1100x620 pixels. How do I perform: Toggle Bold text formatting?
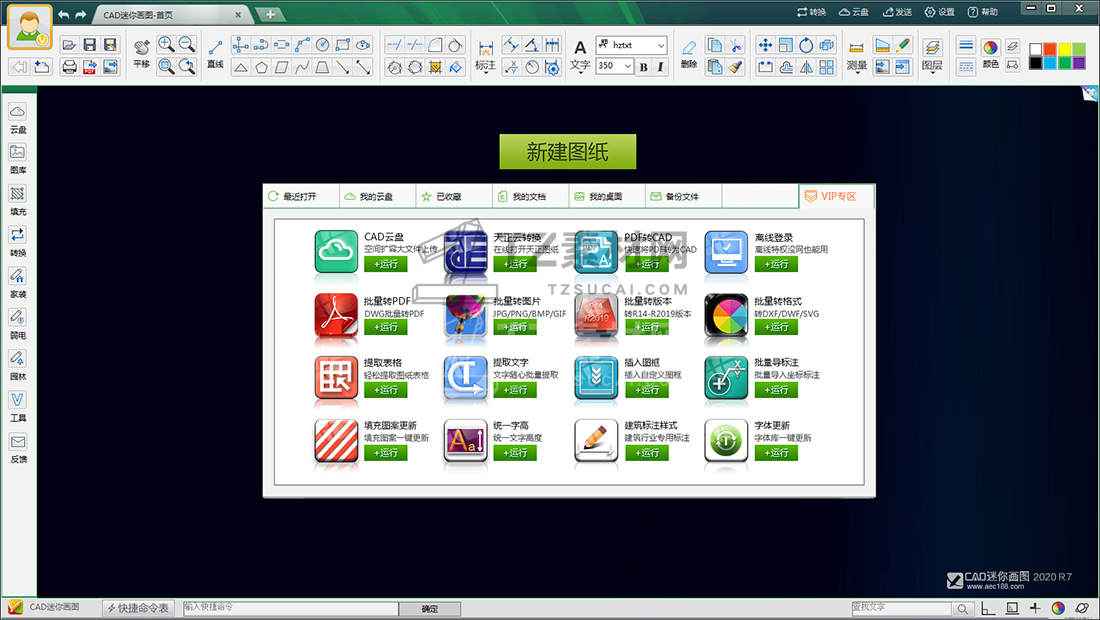point(643,67)
